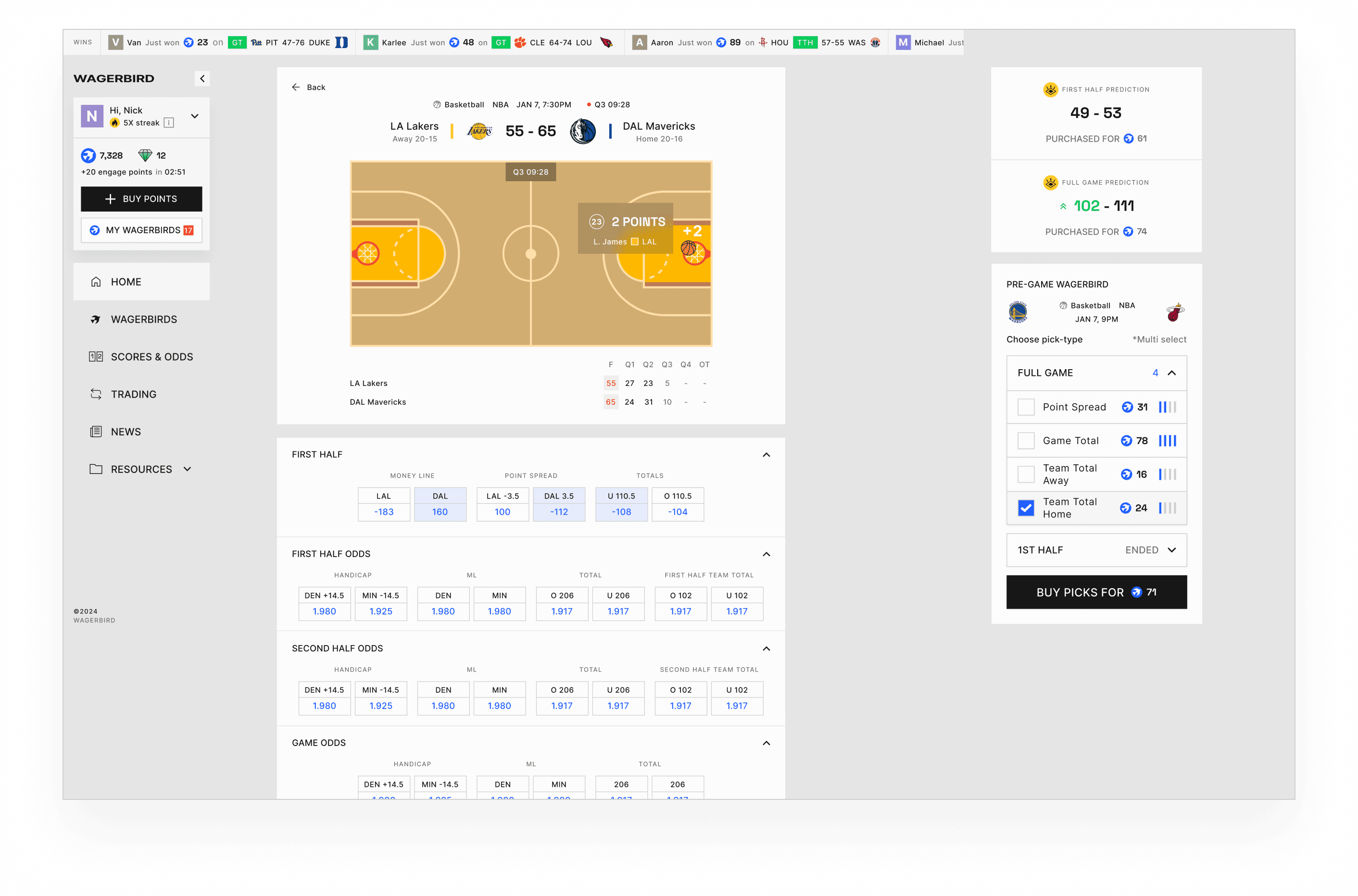Click the Team Total Home confidence bars indicator
This screenshot has height=896, width=1358.
[1167, 508]
